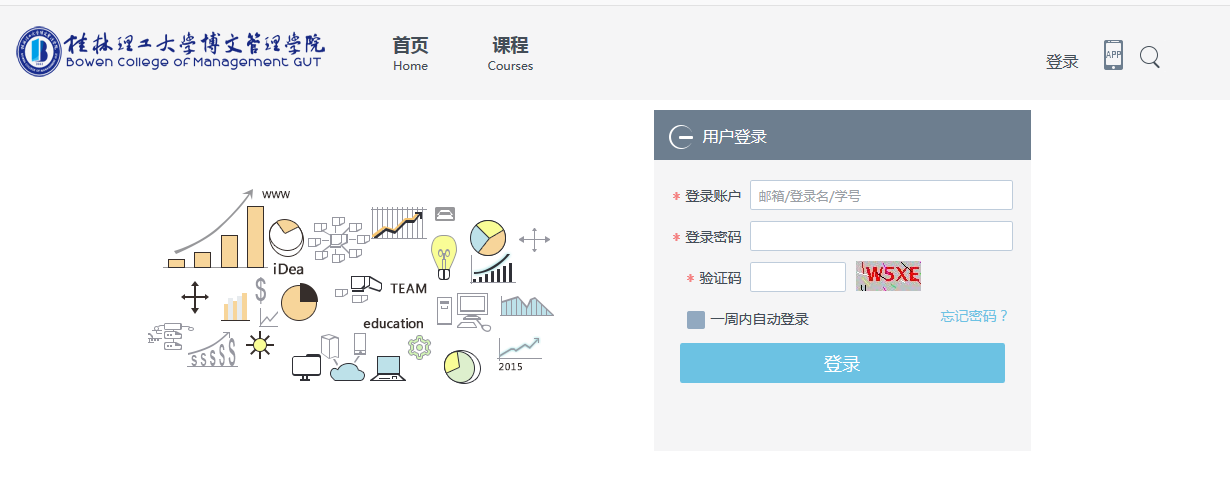Click into the 登录密码 password field
1230x488 pixels.
click(x=881, y=236)
